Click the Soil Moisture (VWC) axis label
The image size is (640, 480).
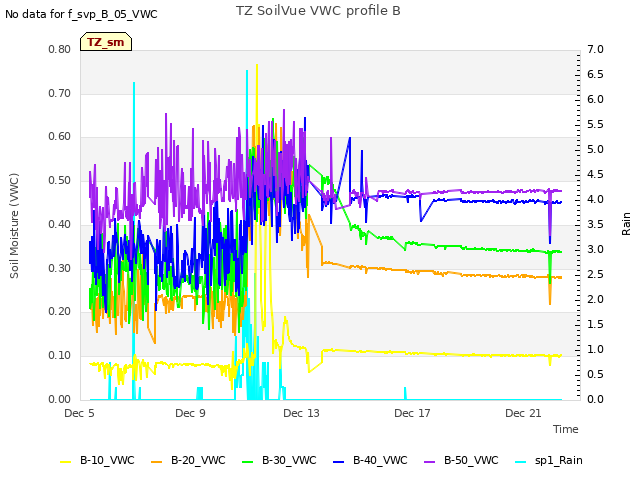pos(14,226)
